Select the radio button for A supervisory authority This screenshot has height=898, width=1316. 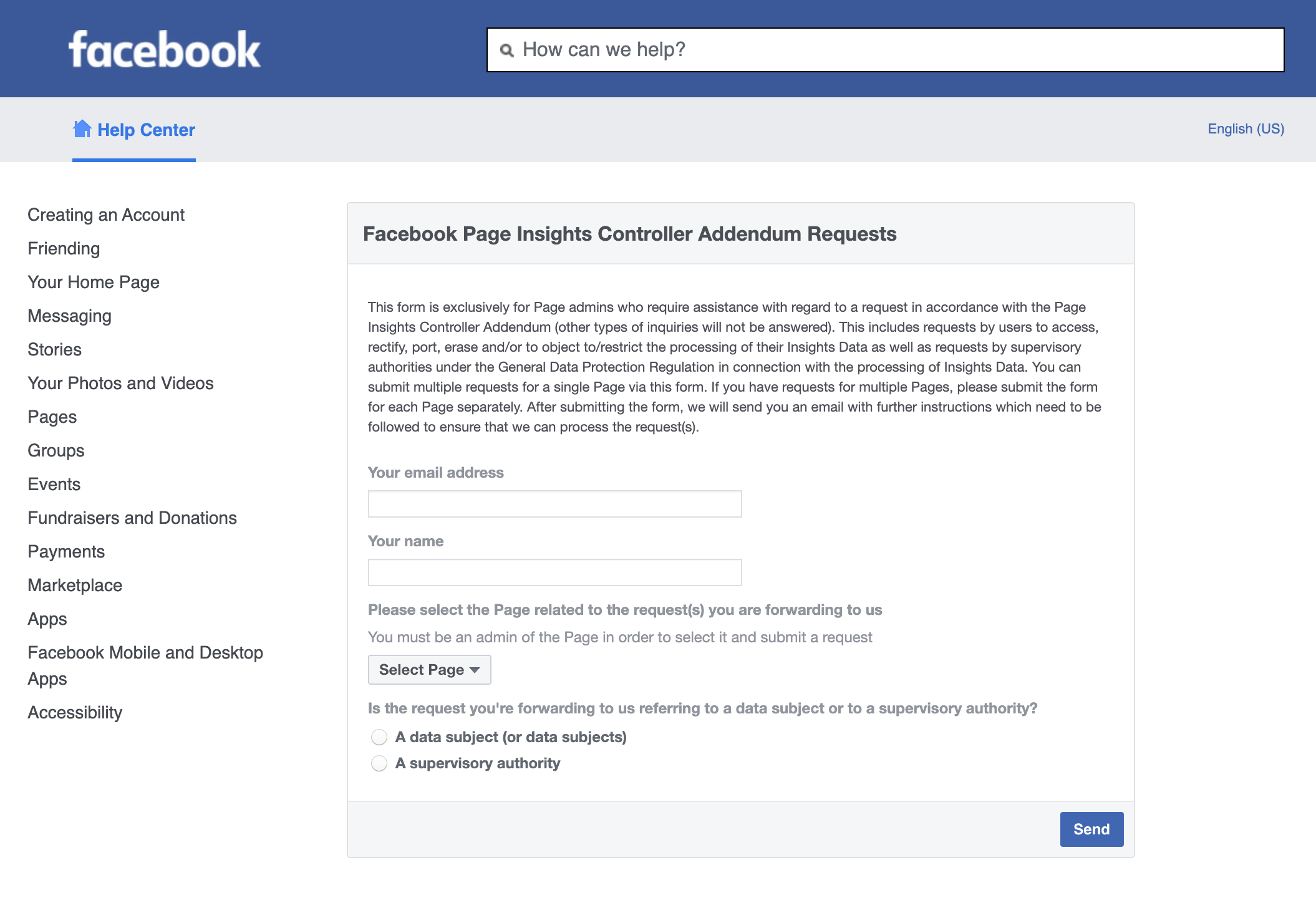pos(379,763)
